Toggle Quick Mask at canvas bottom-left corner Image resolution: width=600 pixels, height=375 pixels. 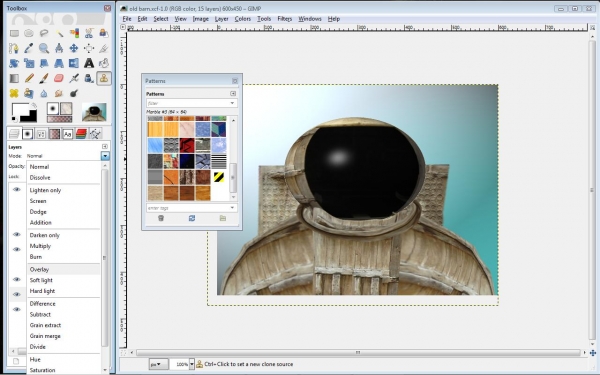coord(123,352)
